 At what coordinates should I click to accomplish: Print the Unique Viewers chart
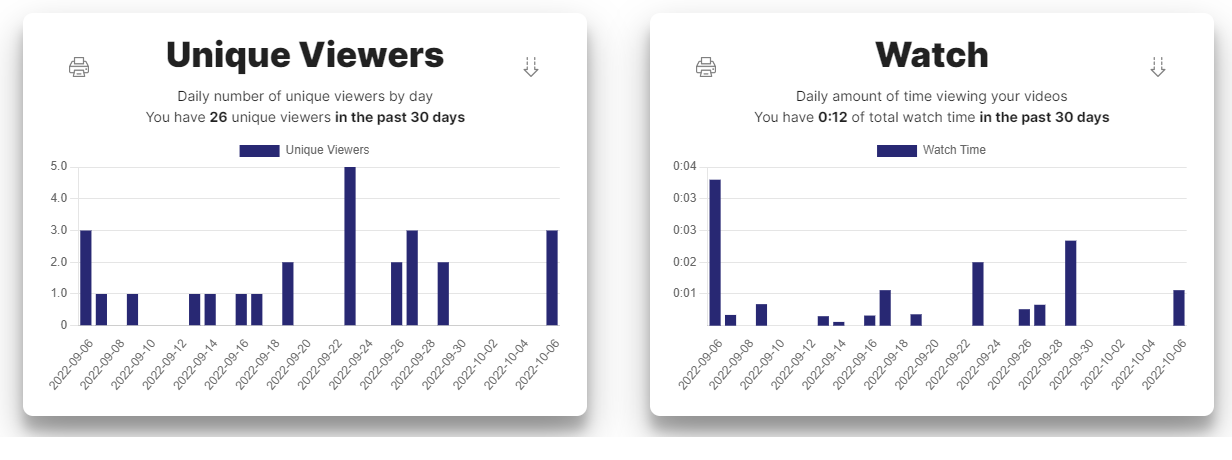pyautogui.click(x=79, y=67)
